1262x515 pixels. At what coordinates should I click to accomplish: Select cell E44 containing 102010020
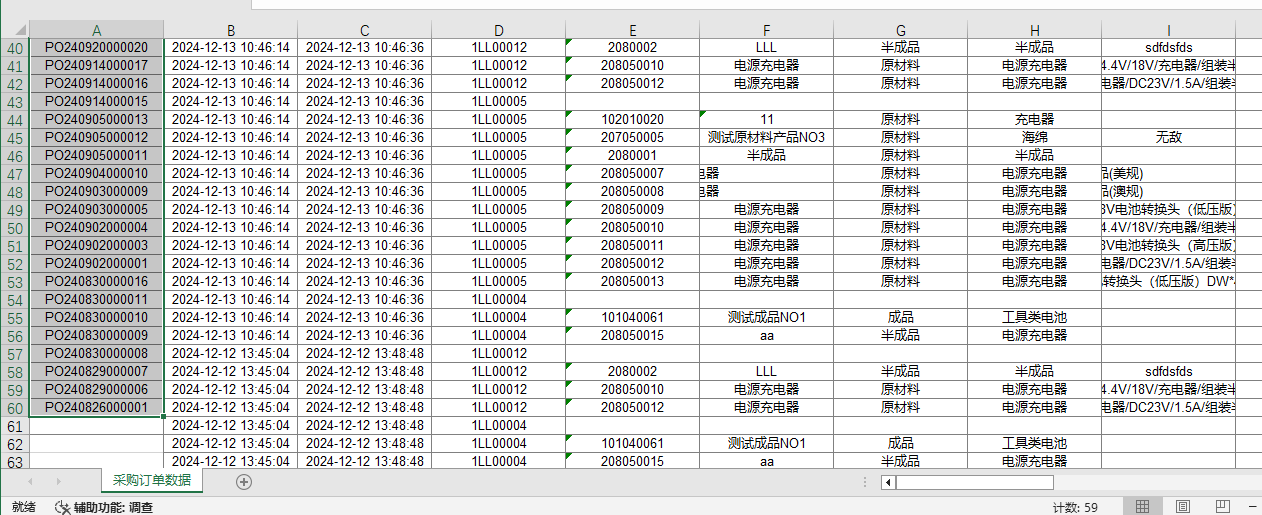[x=632, y=119]
